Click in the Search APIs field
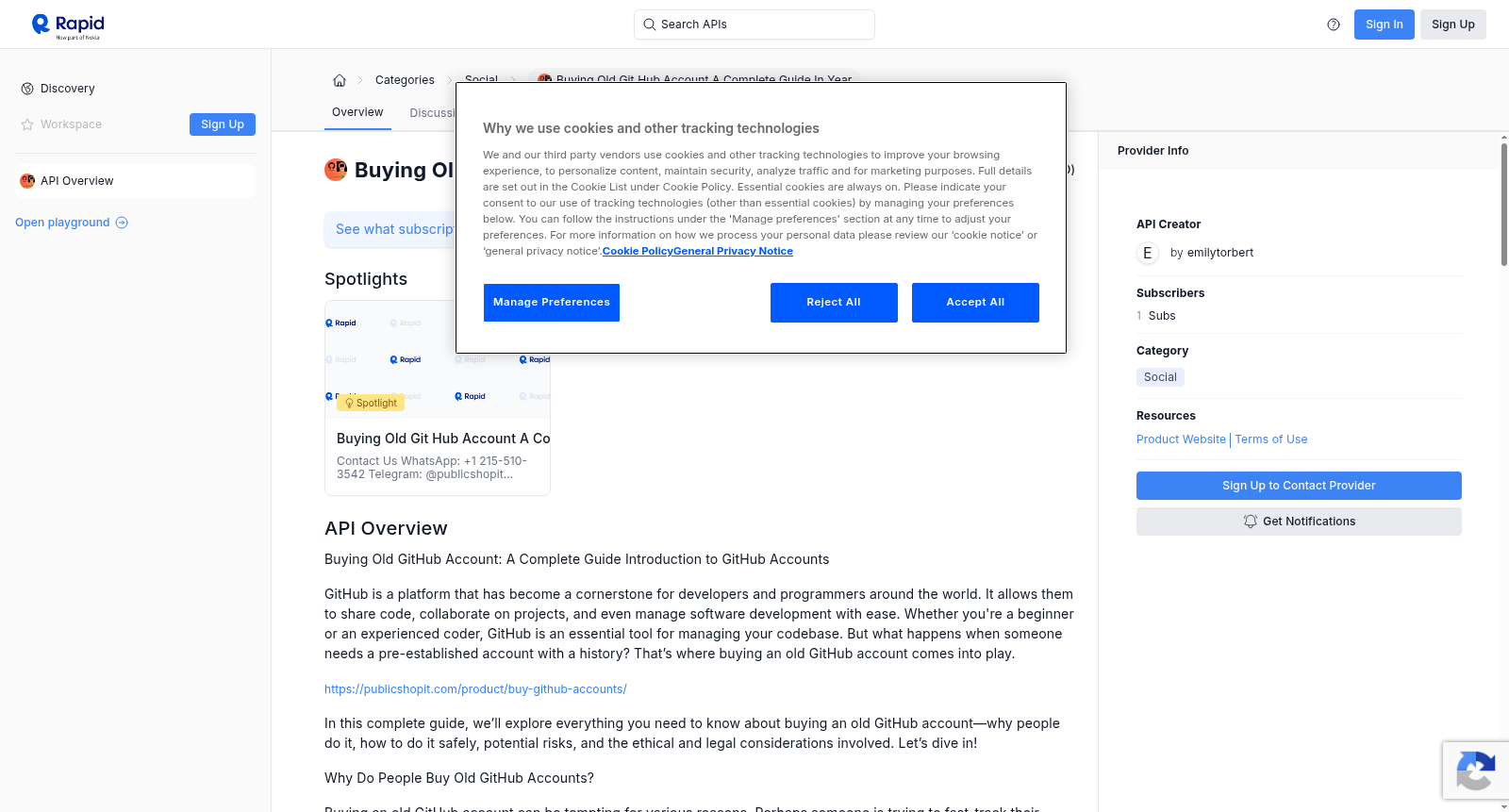 click(x=754, y=25)
